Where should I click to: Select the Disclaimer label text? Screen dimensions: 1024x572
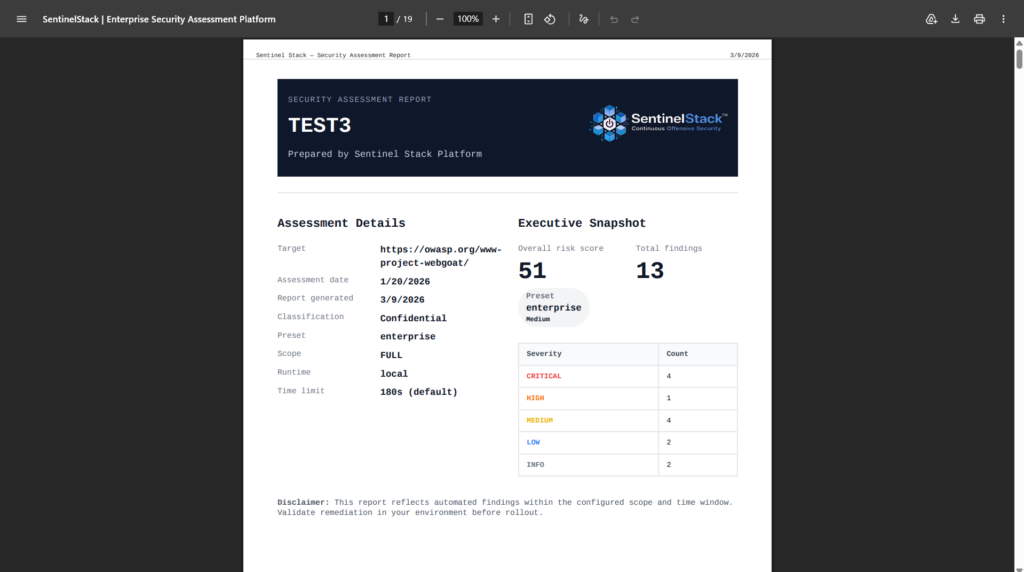pyautogui.click(x=303, y=502)
